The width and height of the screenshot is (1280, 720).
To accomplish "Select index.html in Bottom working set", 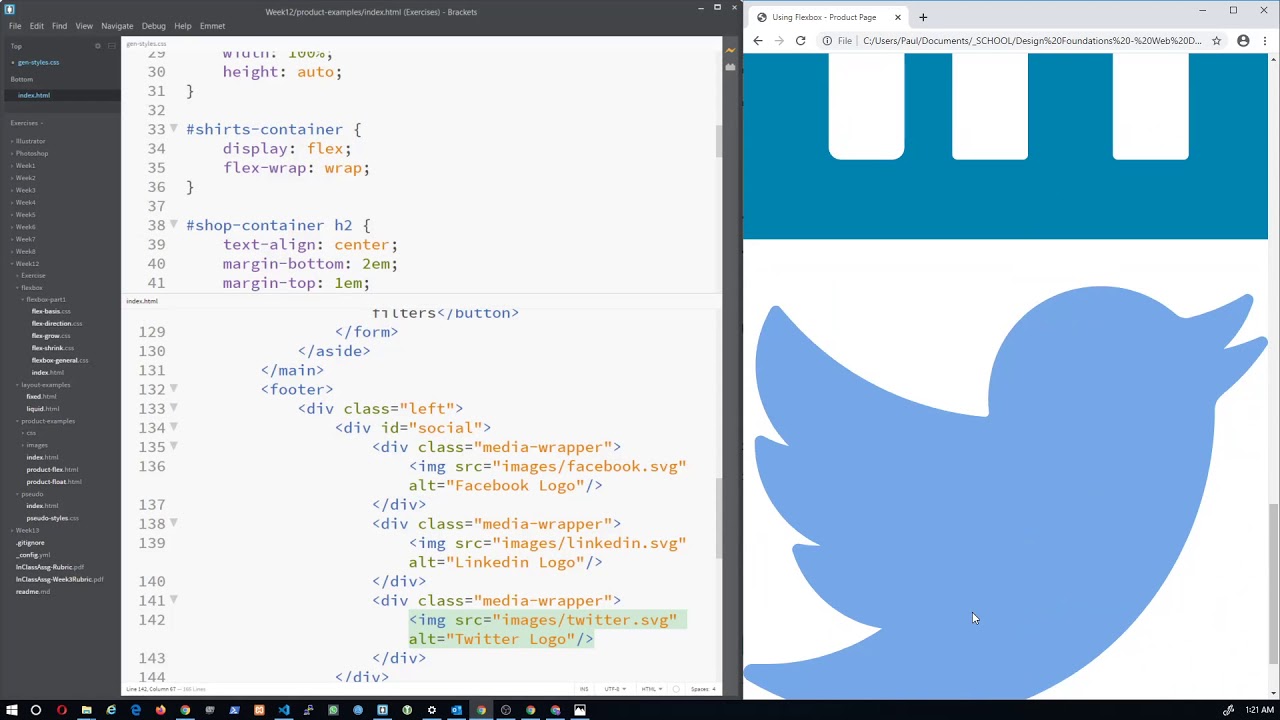I will pos(34,95).
